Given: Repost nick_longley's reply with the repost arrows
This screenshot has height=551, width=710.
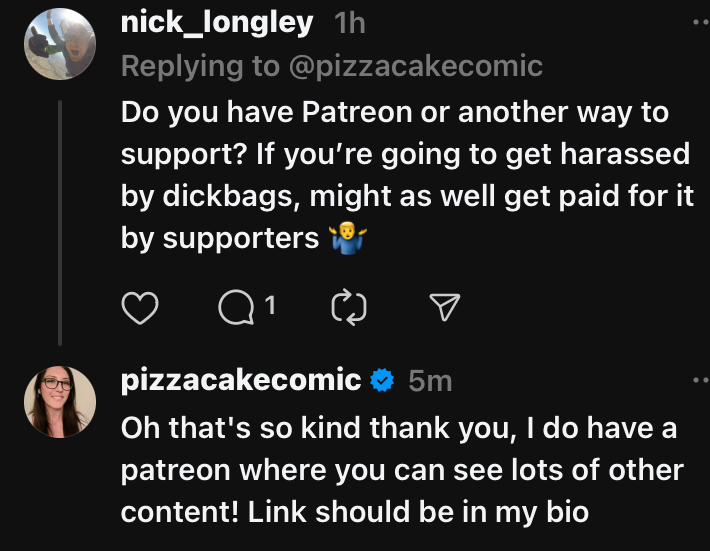Looking at the screenshot, I should tap(349, 307).
